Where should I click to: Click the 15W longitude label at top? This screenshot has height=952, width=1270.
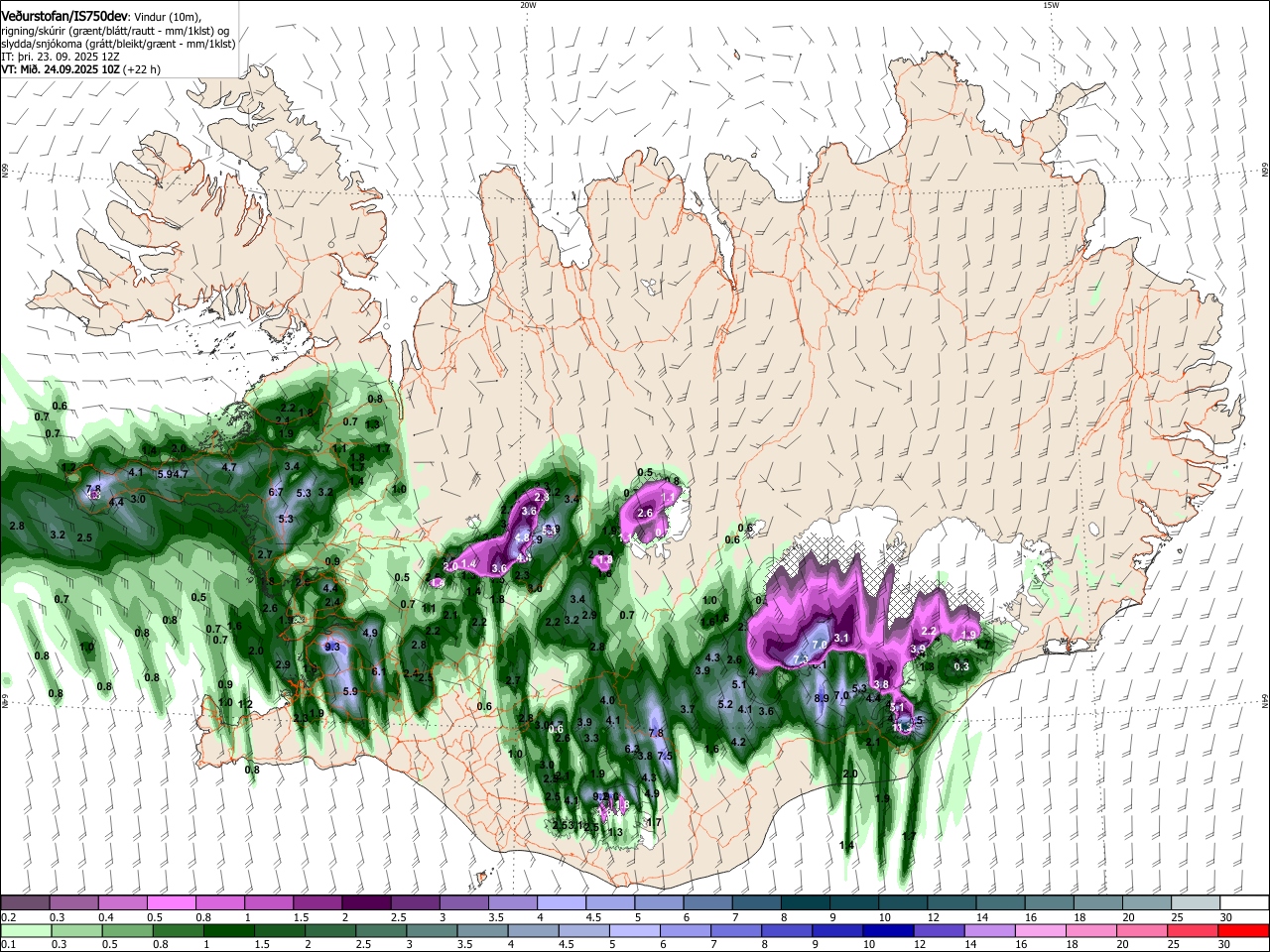pos(1051,5)
